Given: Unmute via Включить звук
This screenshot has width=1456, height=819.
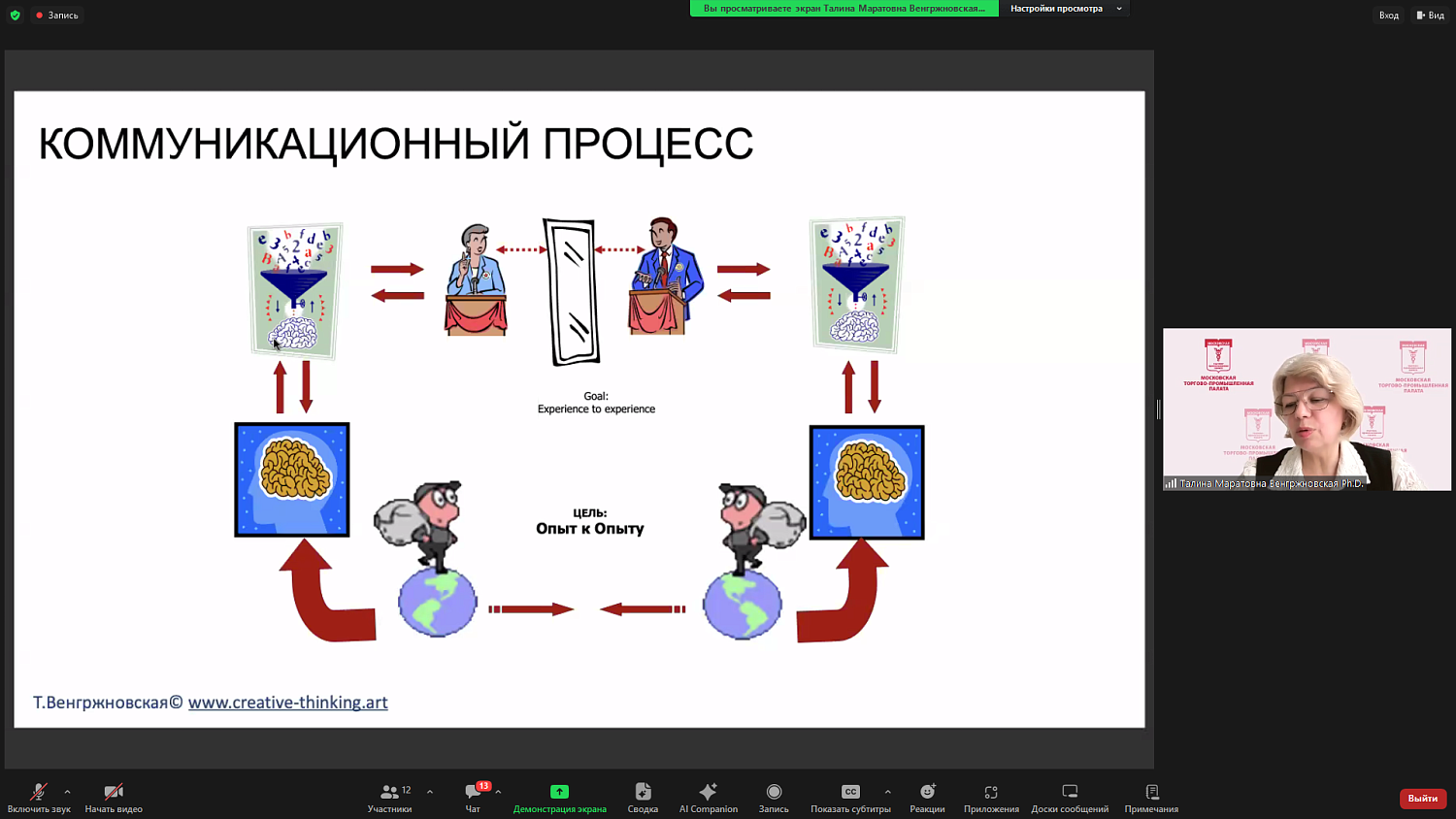Looking at the screenshot, I should (x=39, y=796).
